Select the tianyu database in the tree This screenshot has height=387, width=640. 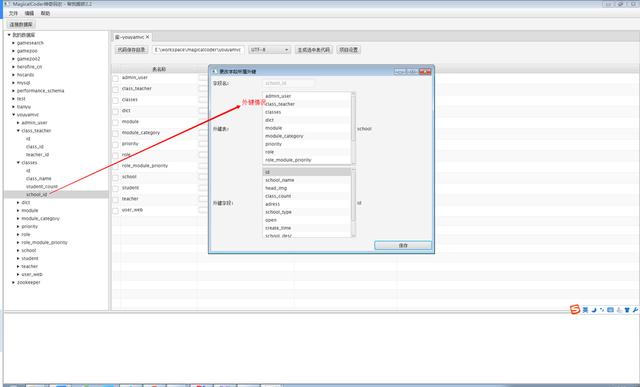point(24,107)
